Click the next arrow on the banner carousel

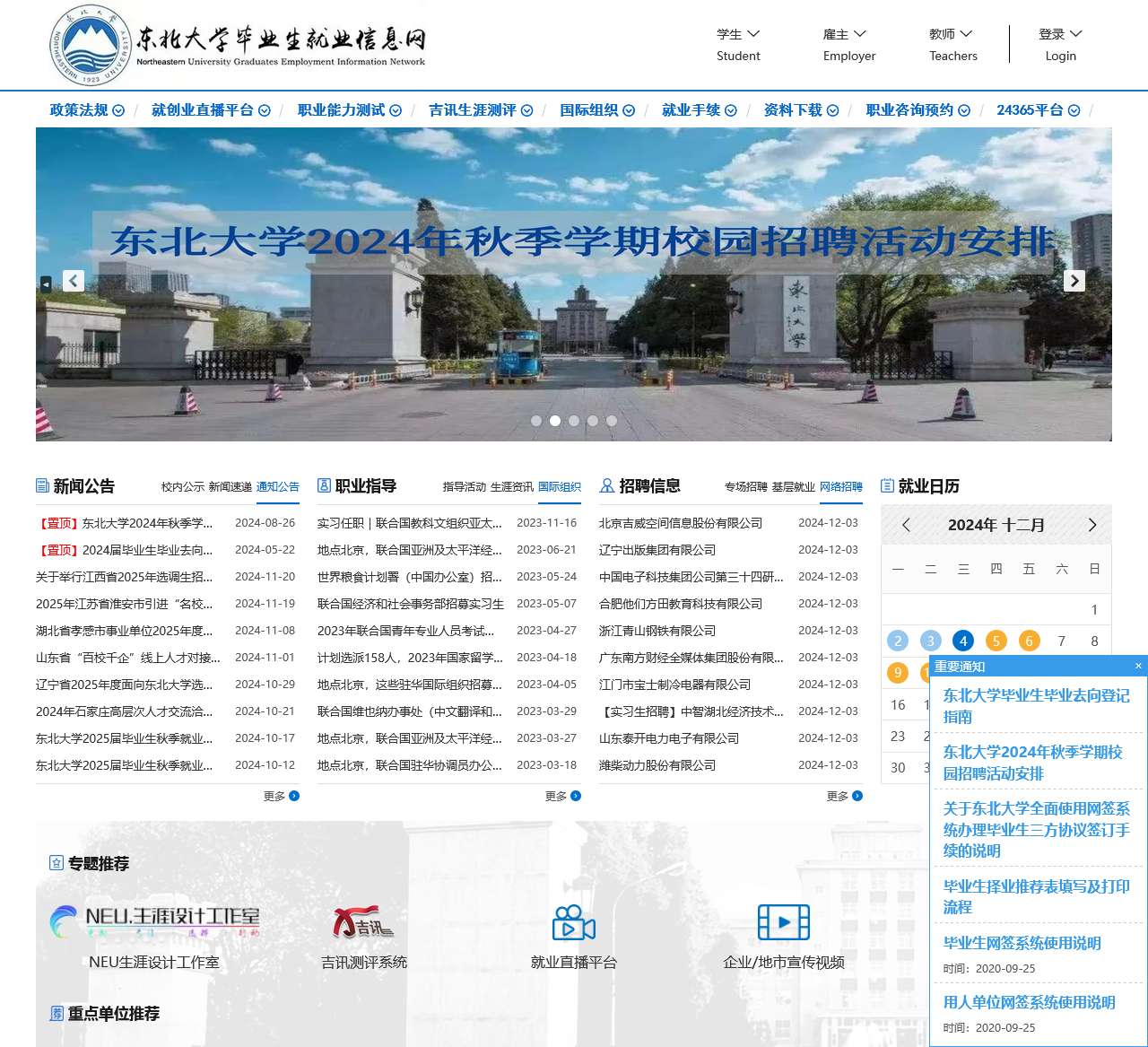[x=1074, y=281]
